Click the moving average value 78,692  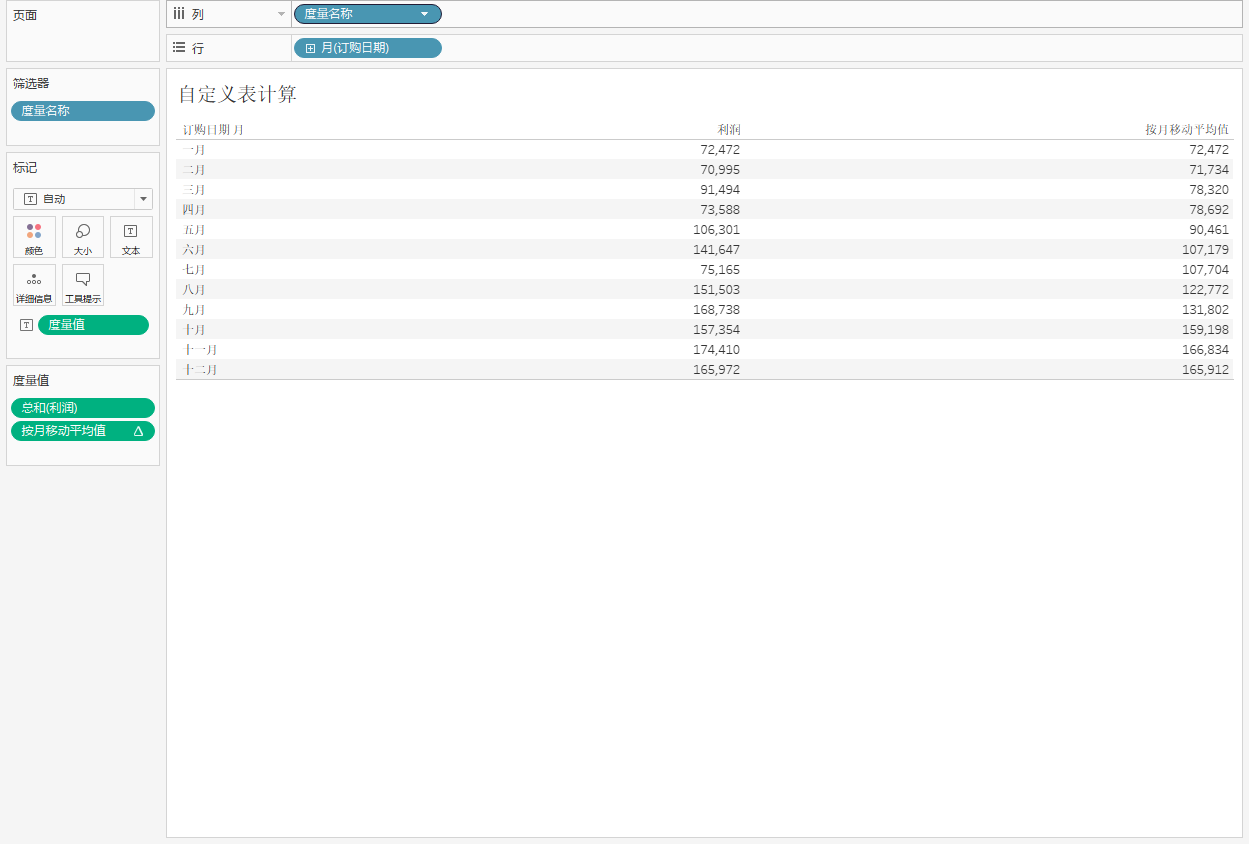tap(1209, 210)
